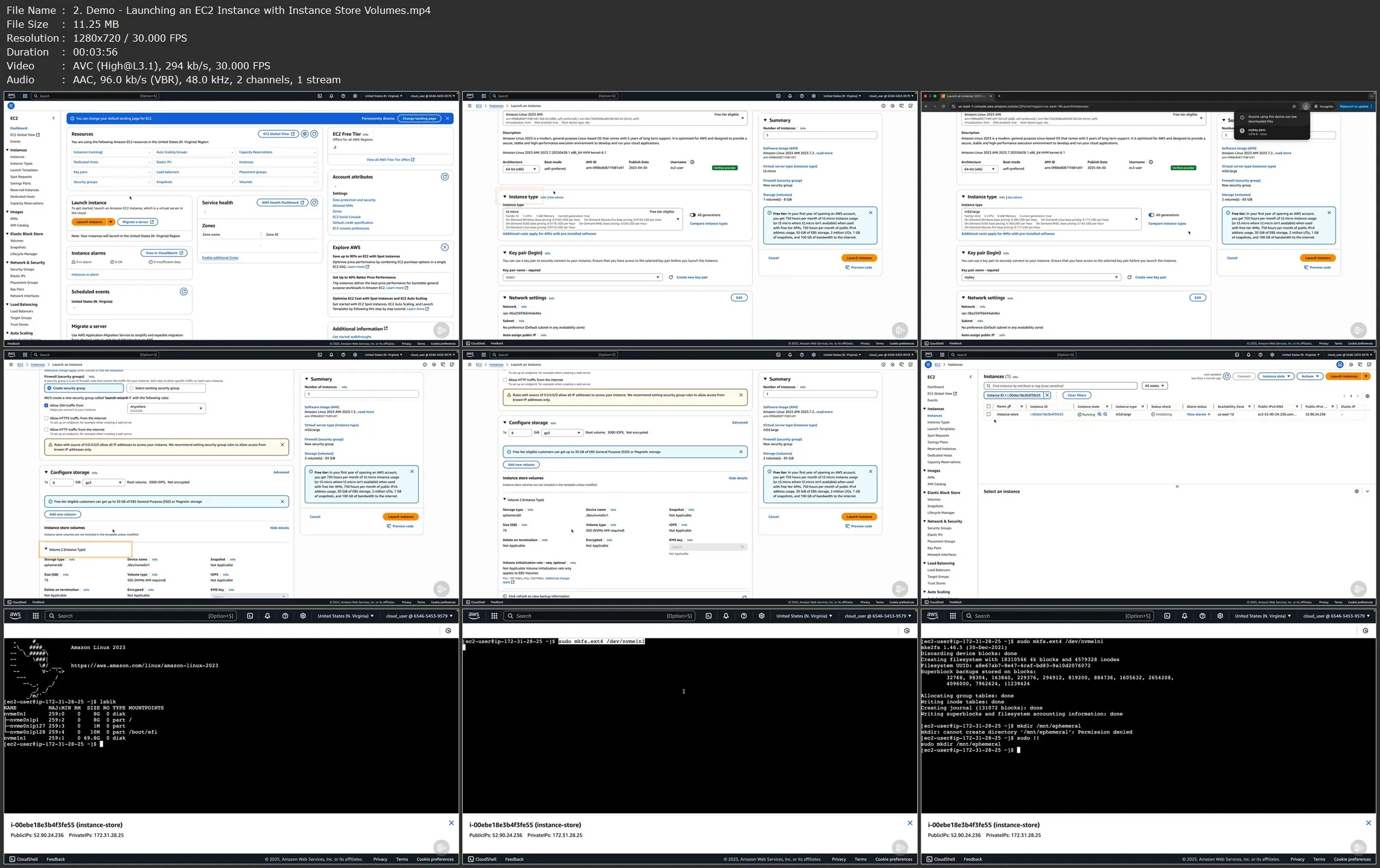Enable 'Allow HTTPS traffic from the internet' checkbox

coord(46,418)
